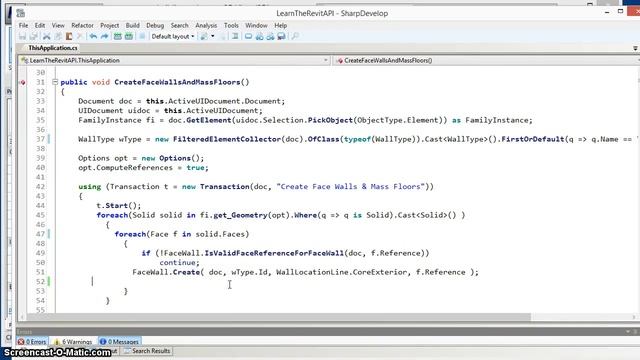
Task: Click the SharpDevelop app icon in title bar
Action: pos(20,13)
